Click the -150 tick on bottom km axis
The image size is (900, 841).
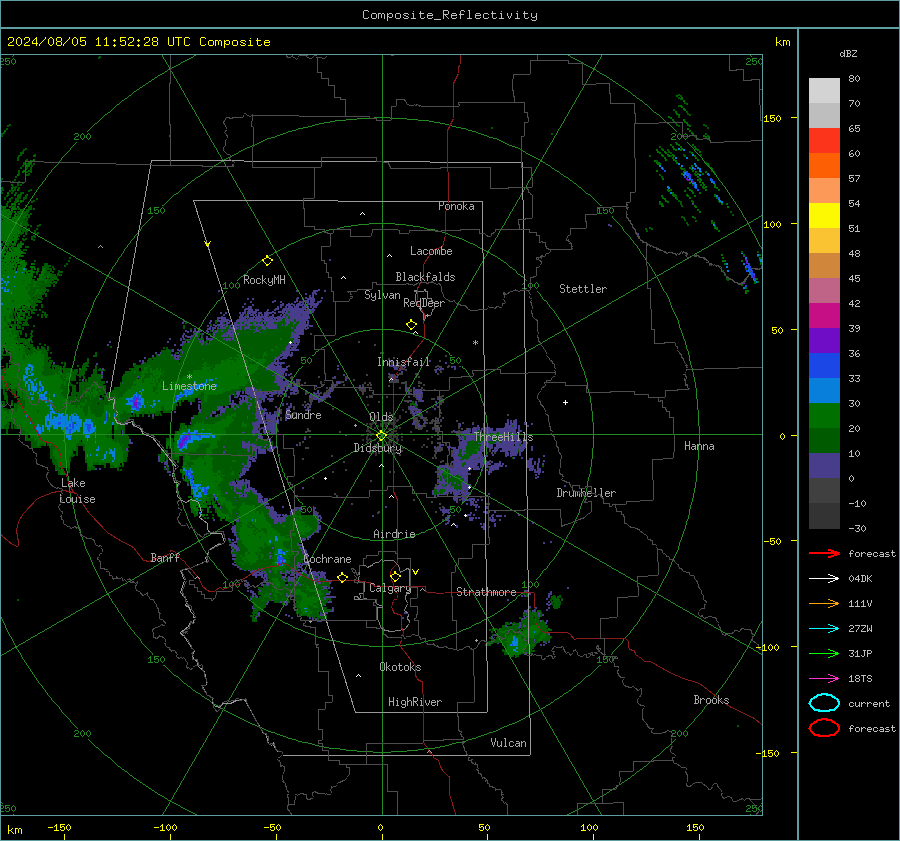pos(59,828)
